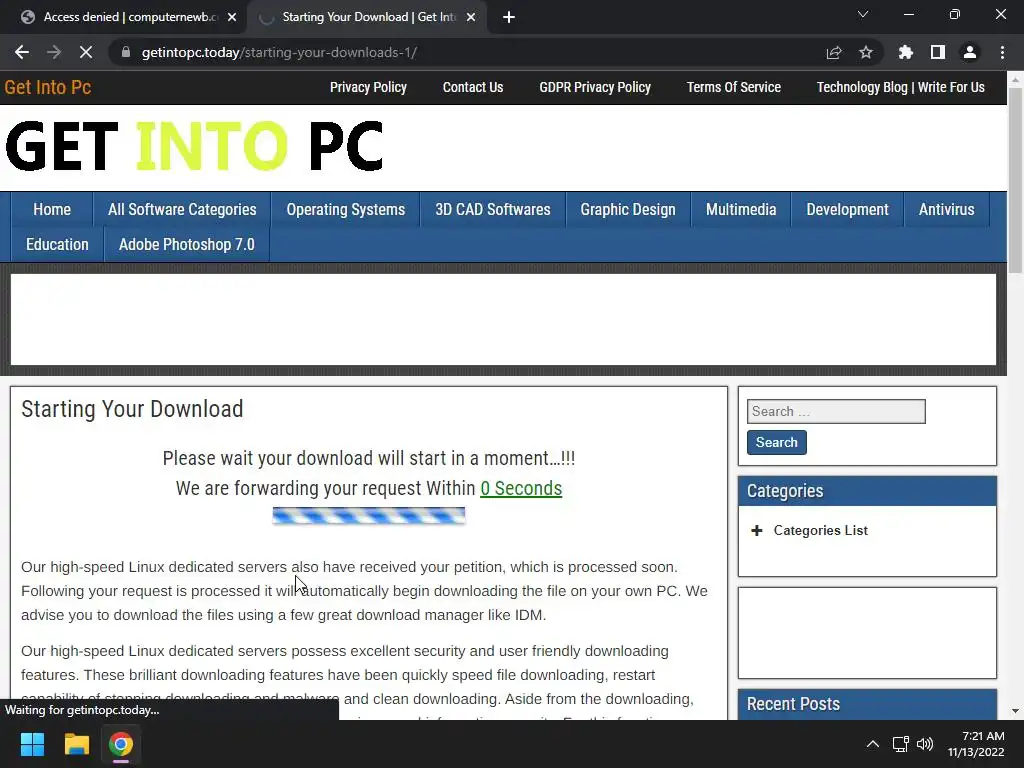
Task: Click the page vertical scrollbar thumb
Action: pos(1015,180)
